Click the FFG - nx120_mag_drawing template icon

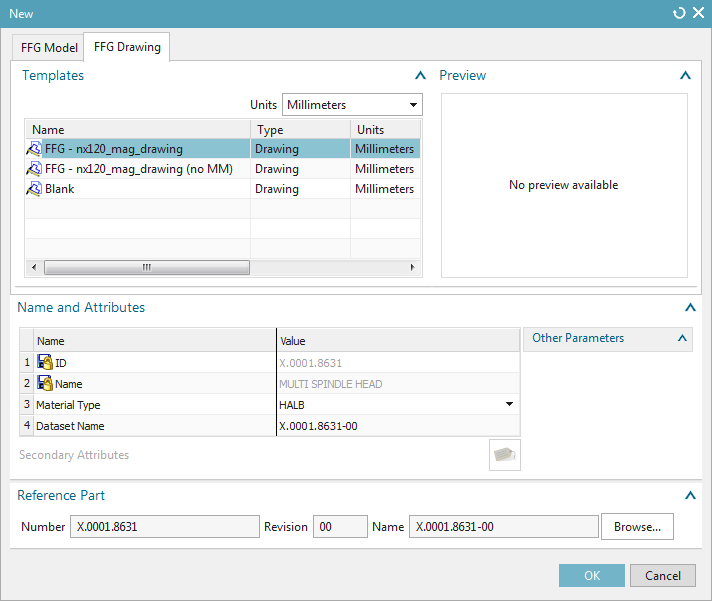click(x=34, y=149)
